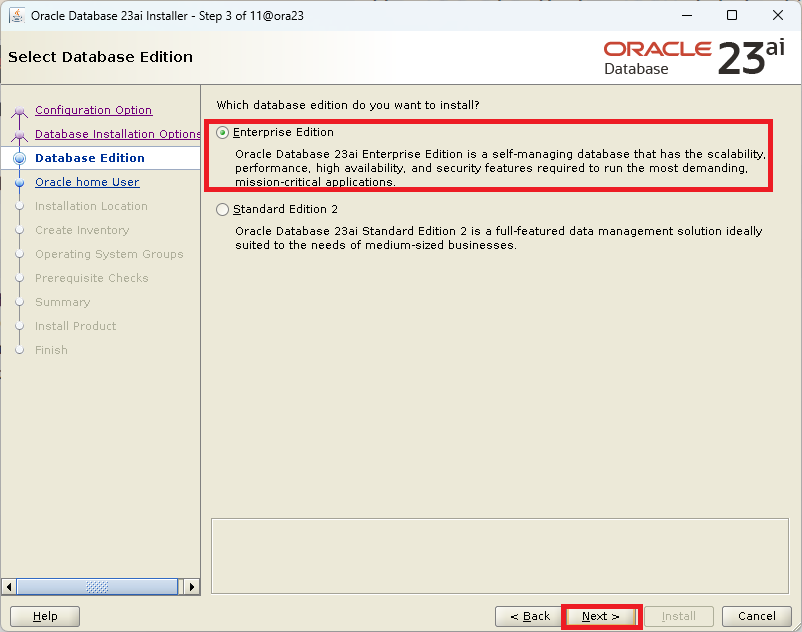The height and width of the screenshot is (632, 802).
Task: Click the empty message text area
Action: [500, 556]
